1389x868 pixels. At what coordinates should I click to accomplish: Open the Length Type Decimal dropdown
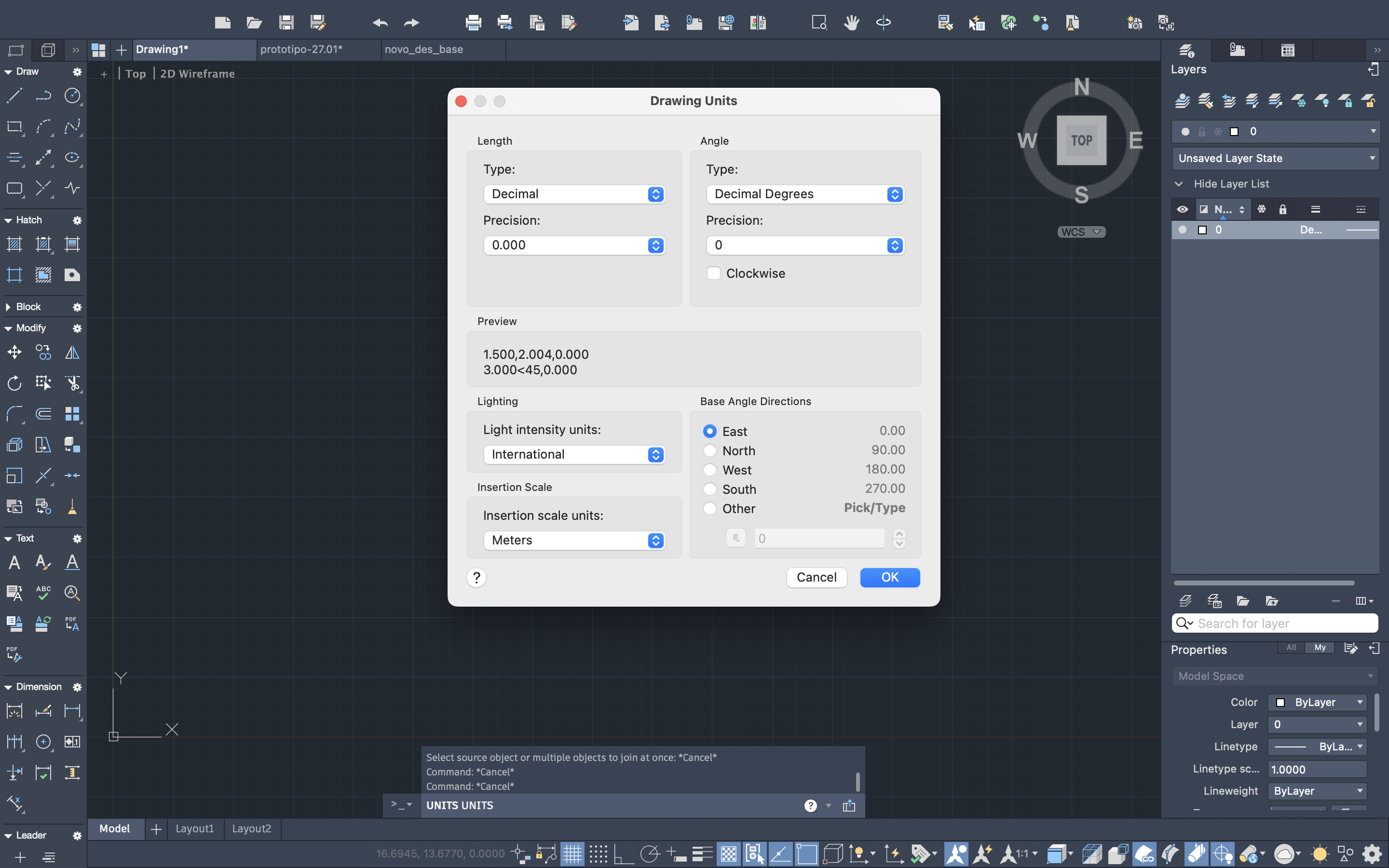click(574, 194)
